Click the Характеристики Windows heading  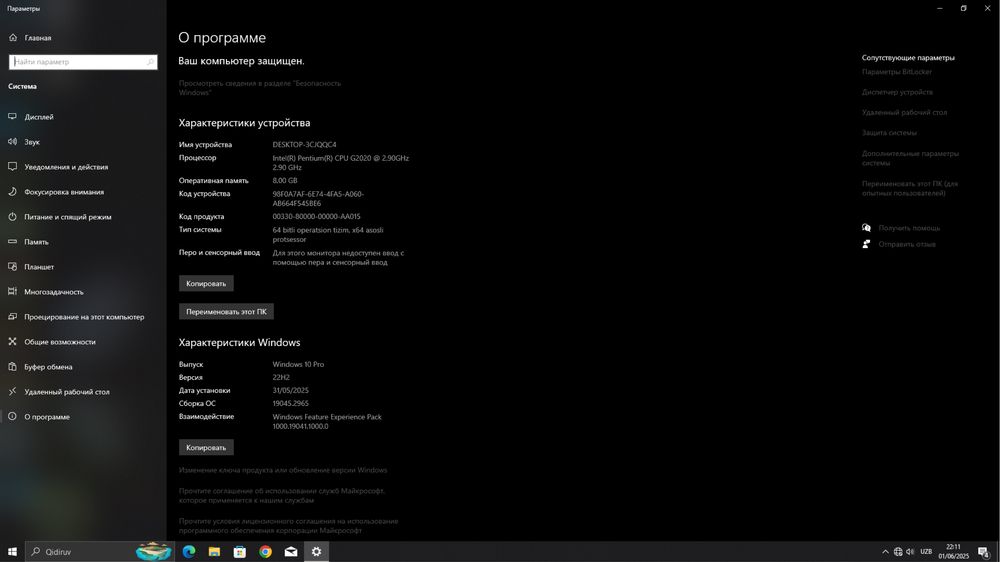point(239,343)
